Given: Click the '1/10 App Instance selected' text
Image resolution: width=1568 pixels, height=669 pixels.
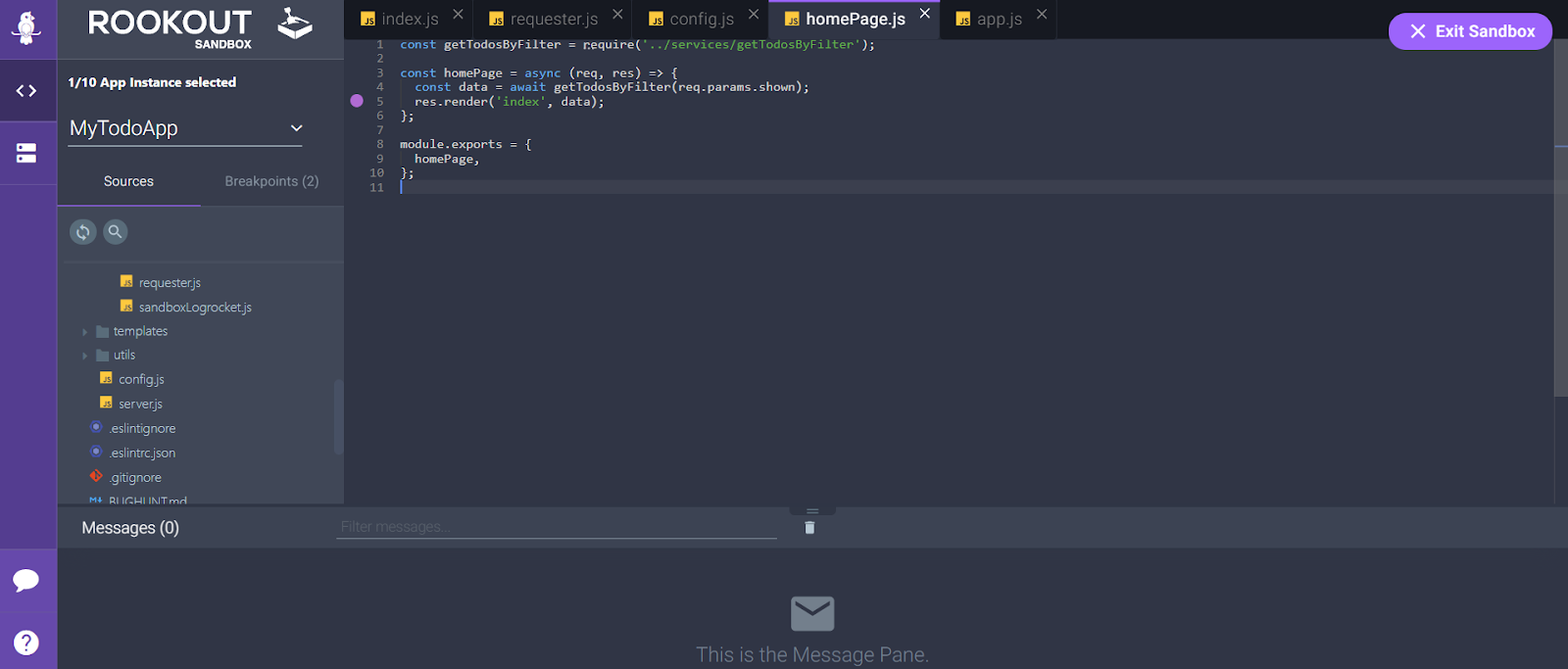Looking at the screenshot, I should coord(152,82).
